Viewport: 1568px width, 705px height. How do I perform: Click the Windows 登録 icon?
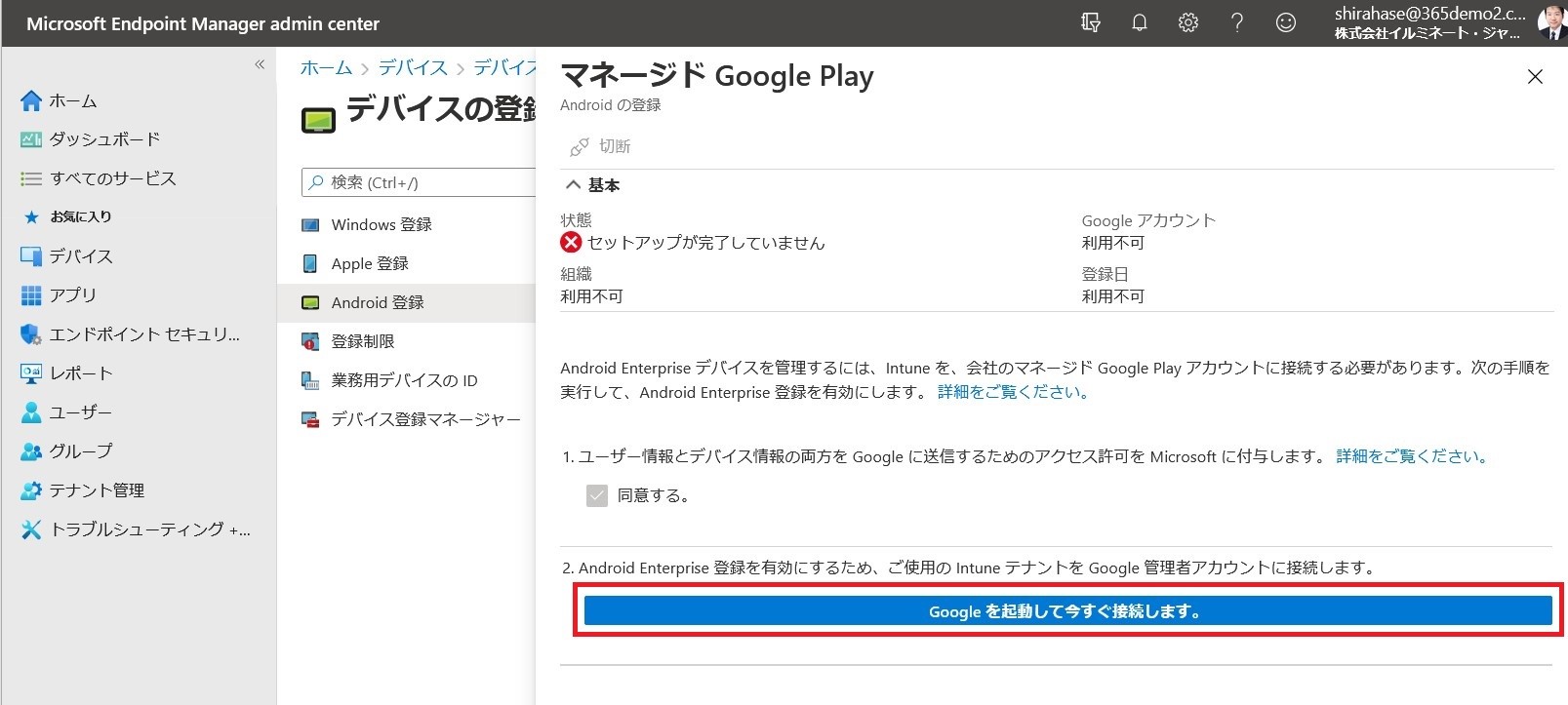tap(310, 225)
